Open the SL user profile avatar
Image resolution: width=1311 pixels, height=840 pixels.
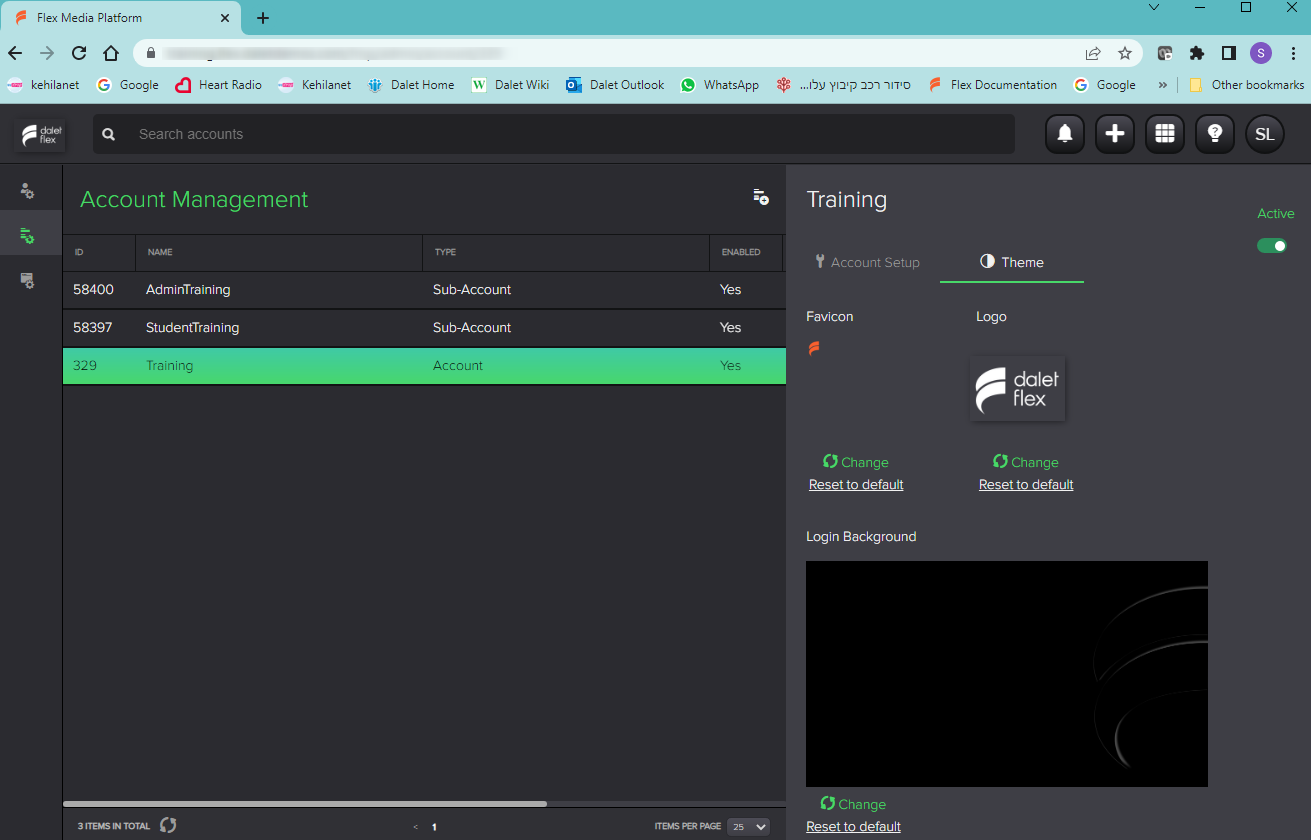coord(1265,134)
